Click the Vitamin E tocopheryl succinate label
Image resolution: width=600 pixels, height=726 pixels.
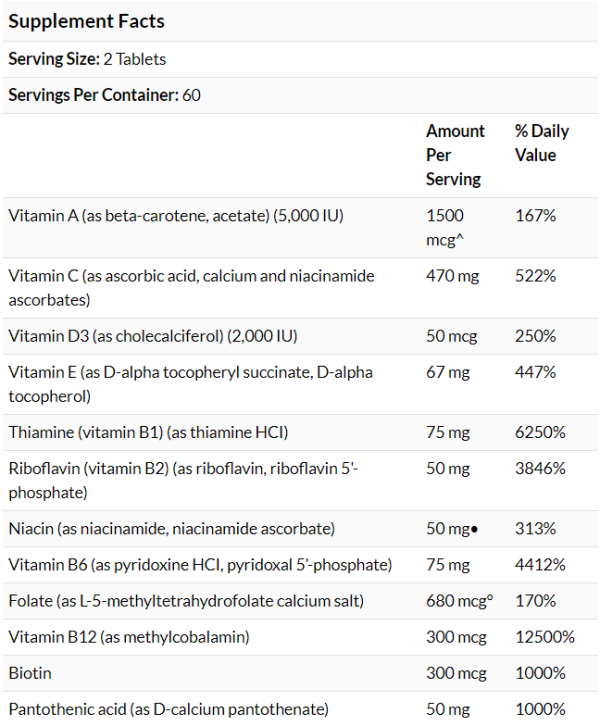coord(190,384)
